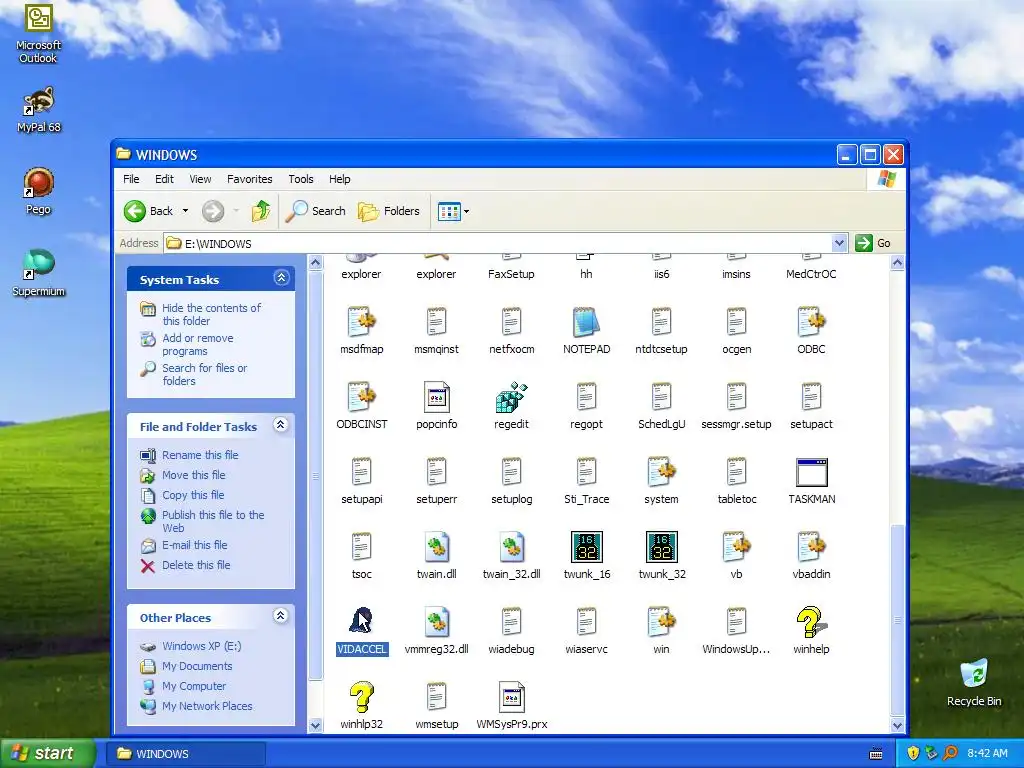Image resolution: width=1024 pixels, height=768 pixels.
Task: Click task pane scroll down arrow
Action: [315, 726]
